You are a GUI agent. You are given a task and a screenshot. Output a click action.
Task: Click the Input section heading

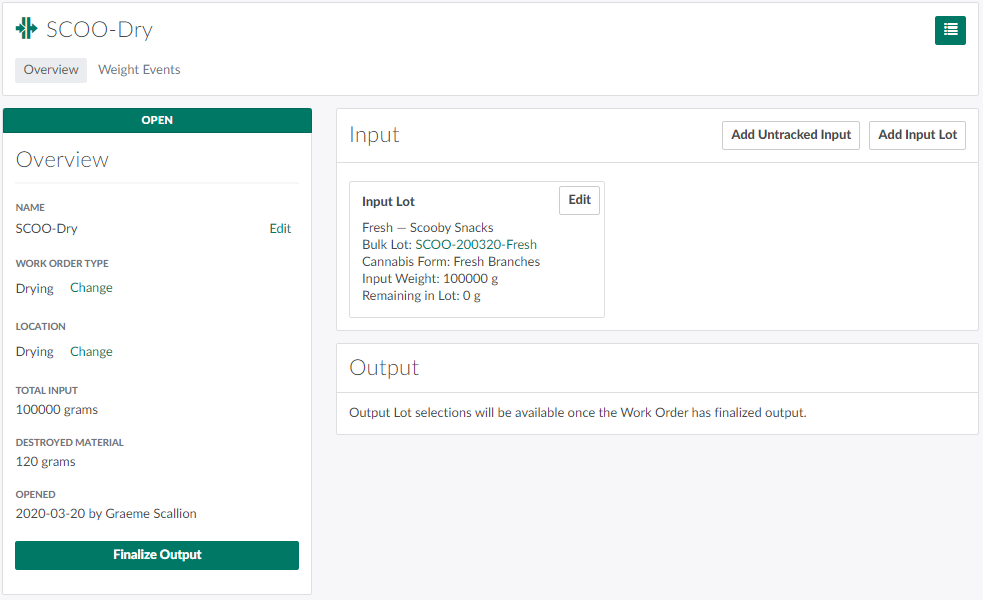[374, 135]
